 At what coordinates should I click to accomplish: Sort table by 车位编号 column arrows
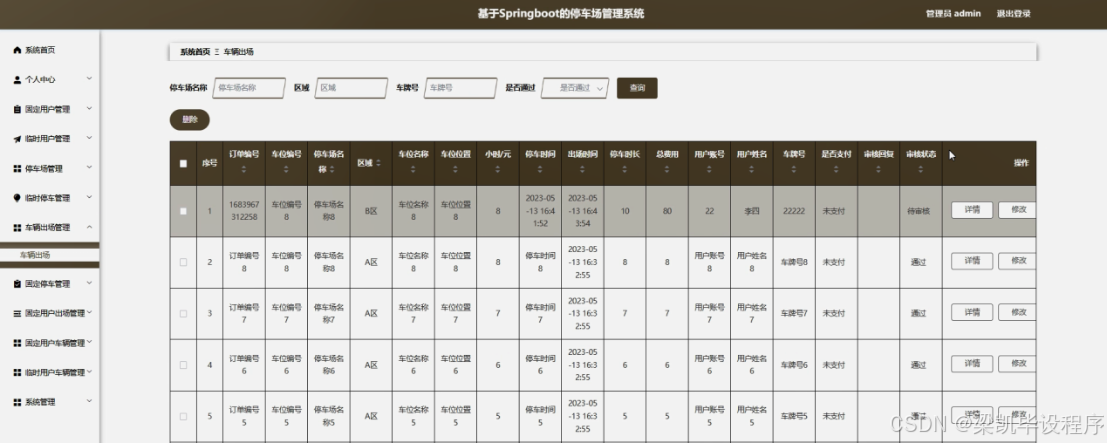coord(286,170)
